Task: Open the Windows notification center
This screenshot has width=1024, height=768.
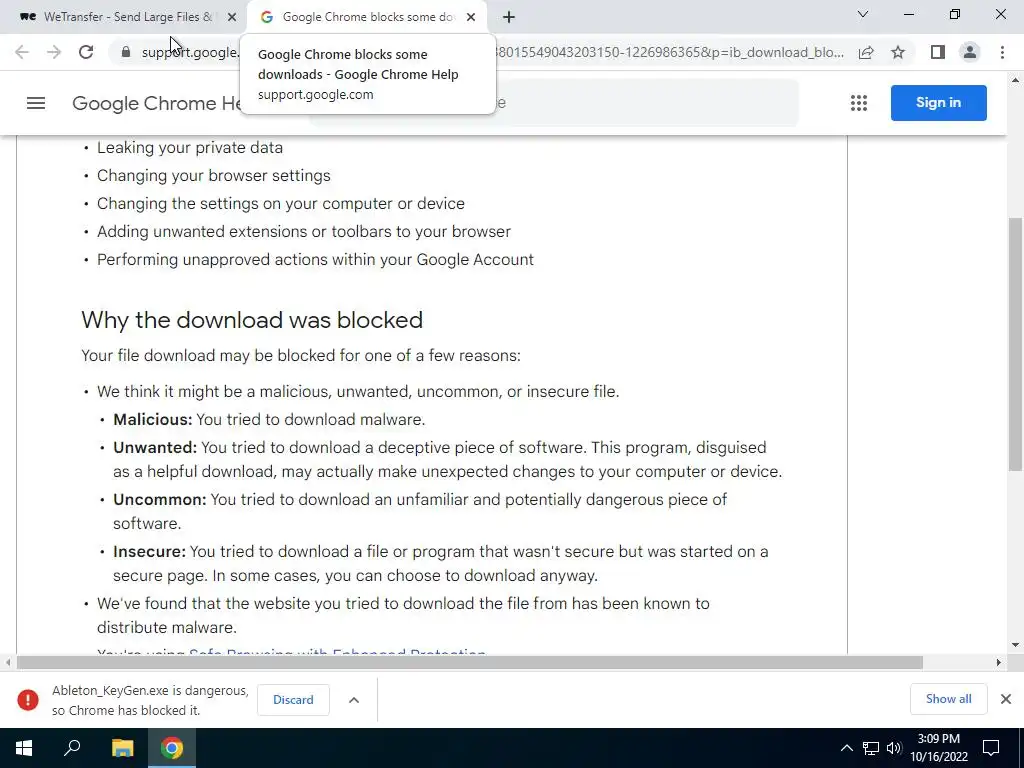Action: [991, 748]
